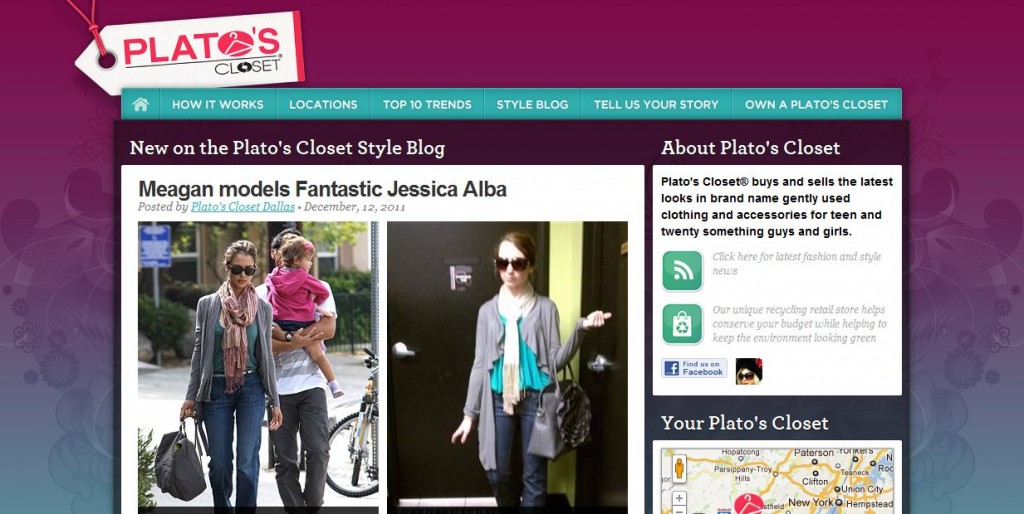Screen dimensions: 1024x514
Task: Click the latest fashion and style news link
Action: (797, 263)
